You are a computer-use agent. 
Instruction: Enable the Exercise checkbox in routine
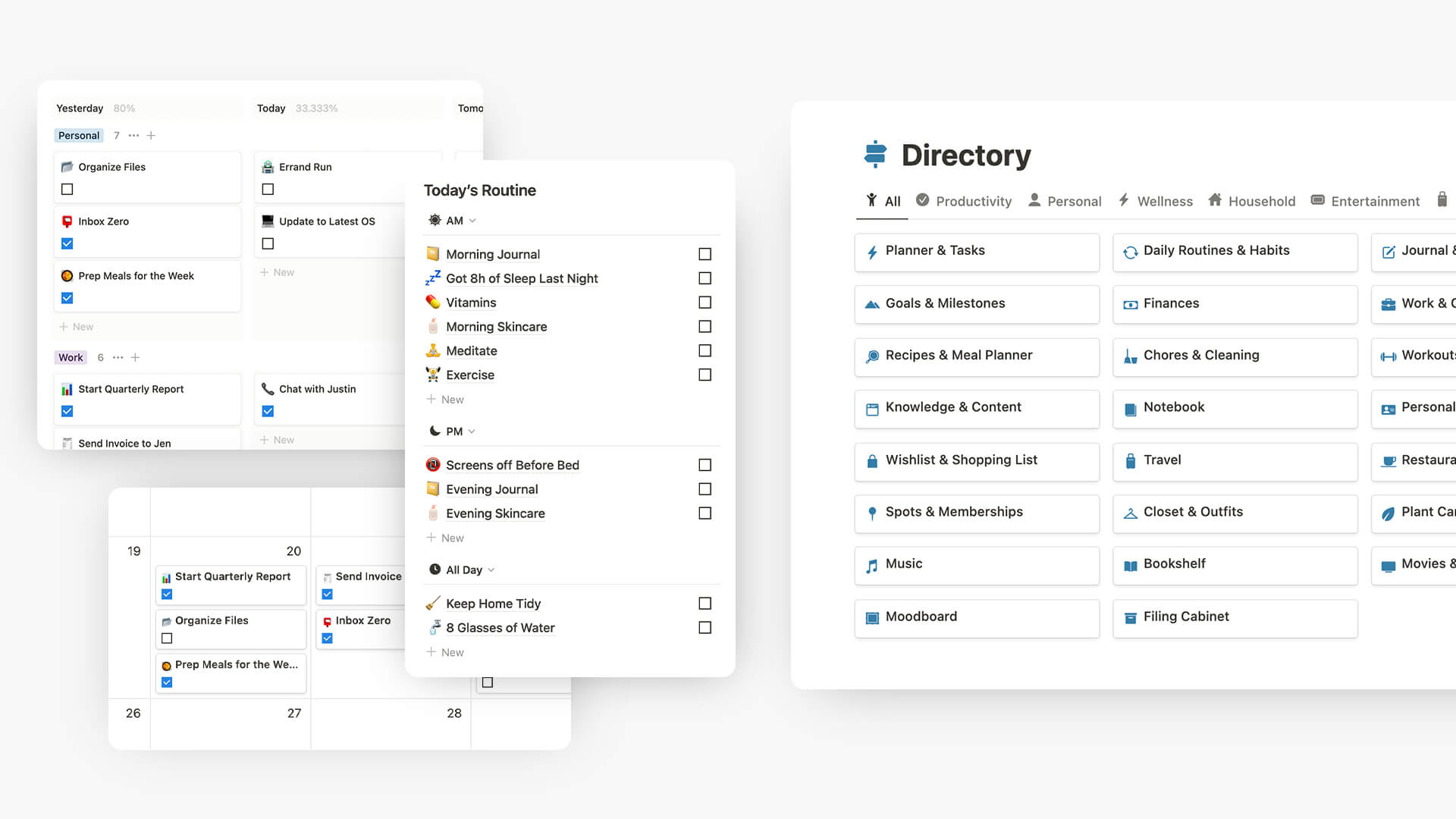tap(704, 374)
